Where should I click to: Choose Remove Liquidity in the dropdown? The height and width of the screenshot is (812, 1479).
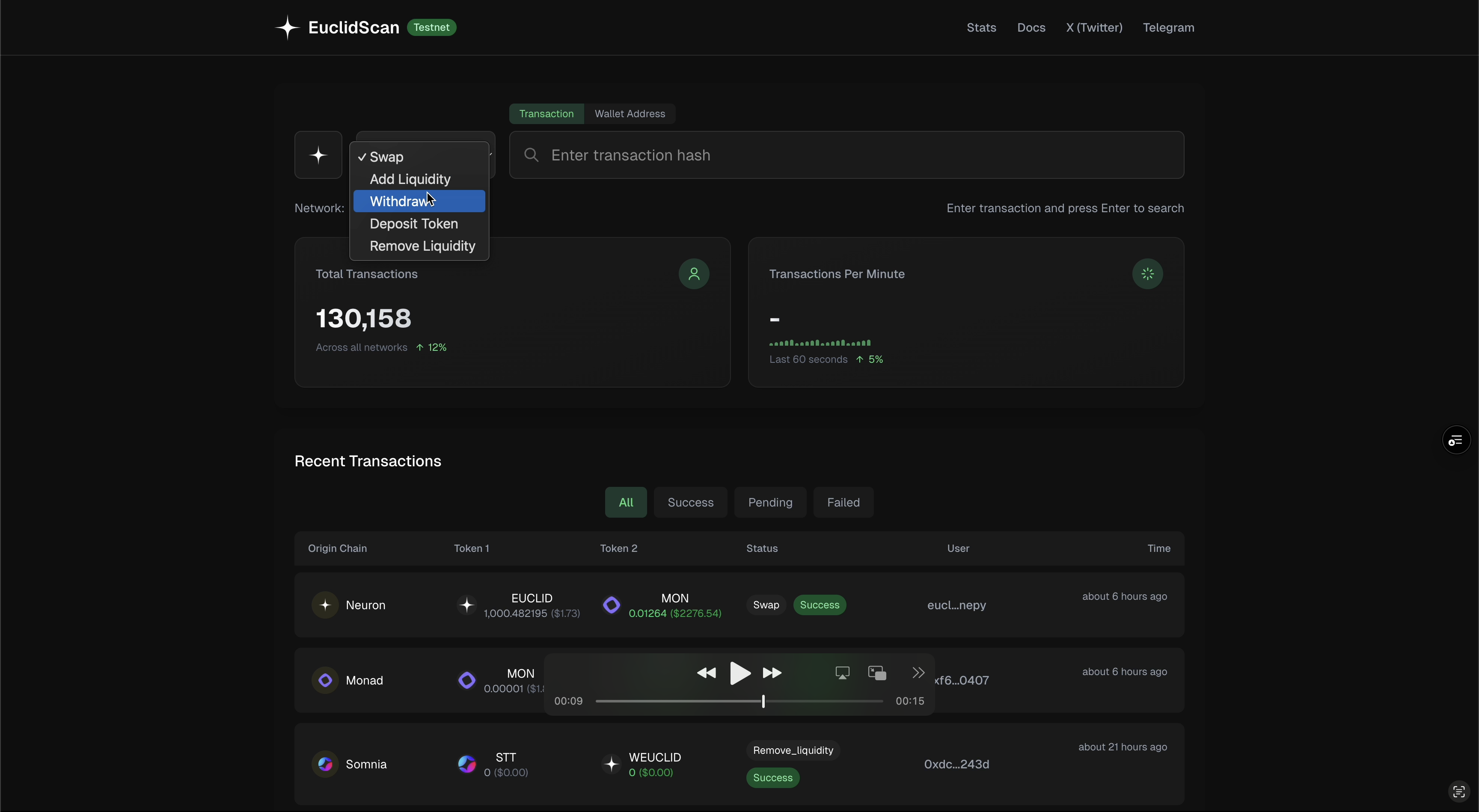419,246
